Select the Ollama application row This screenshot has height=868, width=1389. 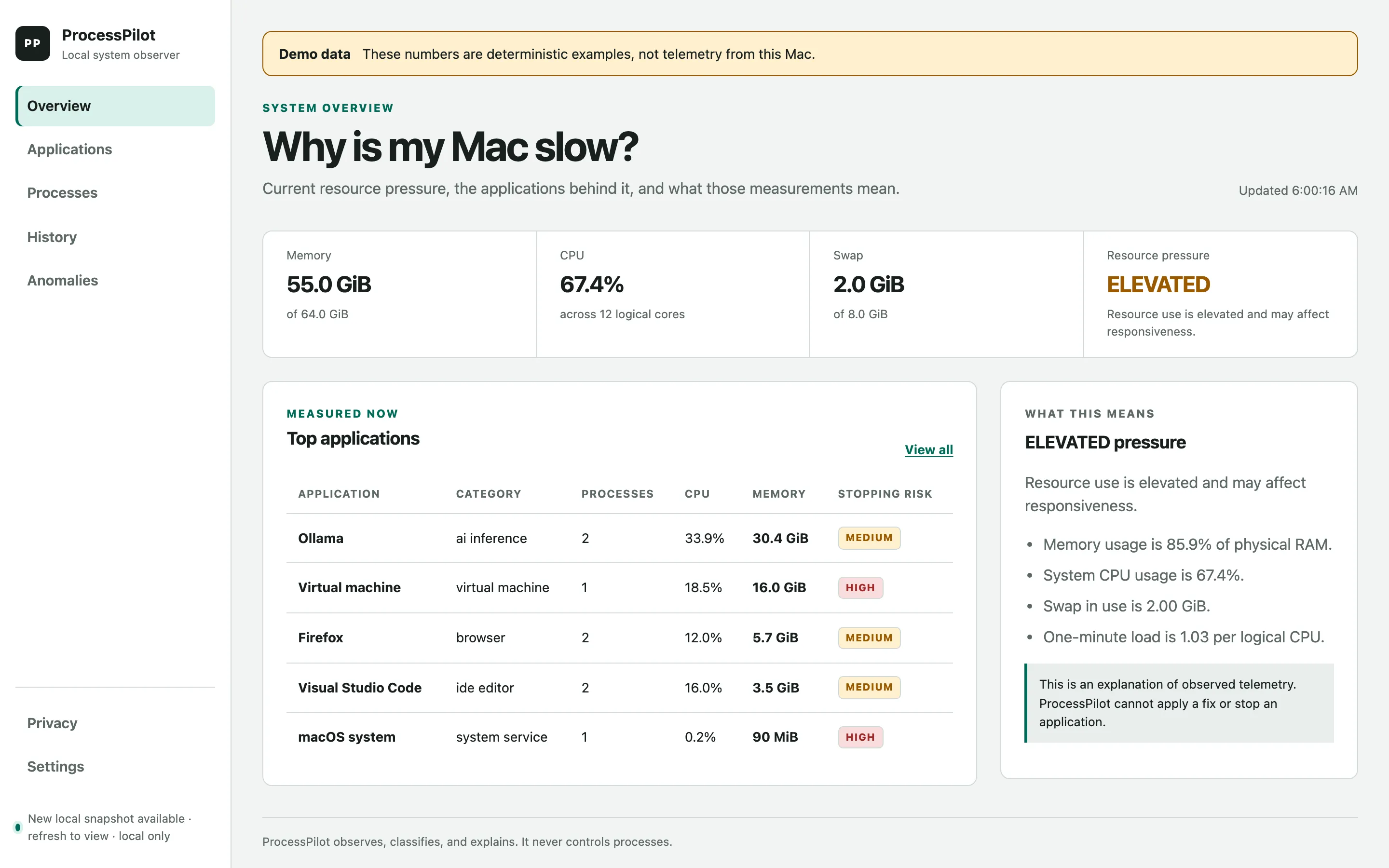coord(620,539)
